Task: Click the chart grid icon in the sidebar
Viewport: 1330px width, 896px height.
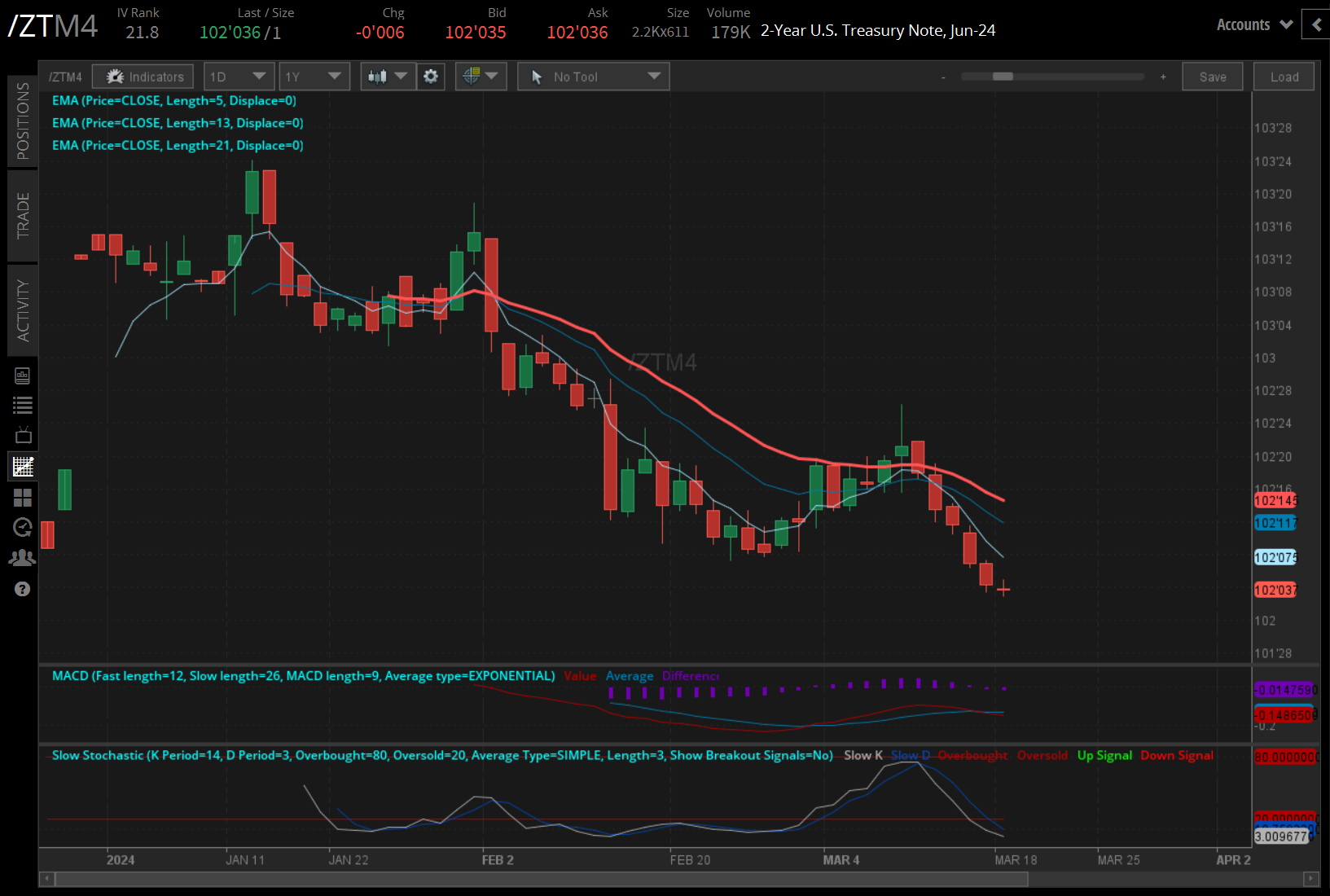Action: pyautogui.click(x=23, y=466)
